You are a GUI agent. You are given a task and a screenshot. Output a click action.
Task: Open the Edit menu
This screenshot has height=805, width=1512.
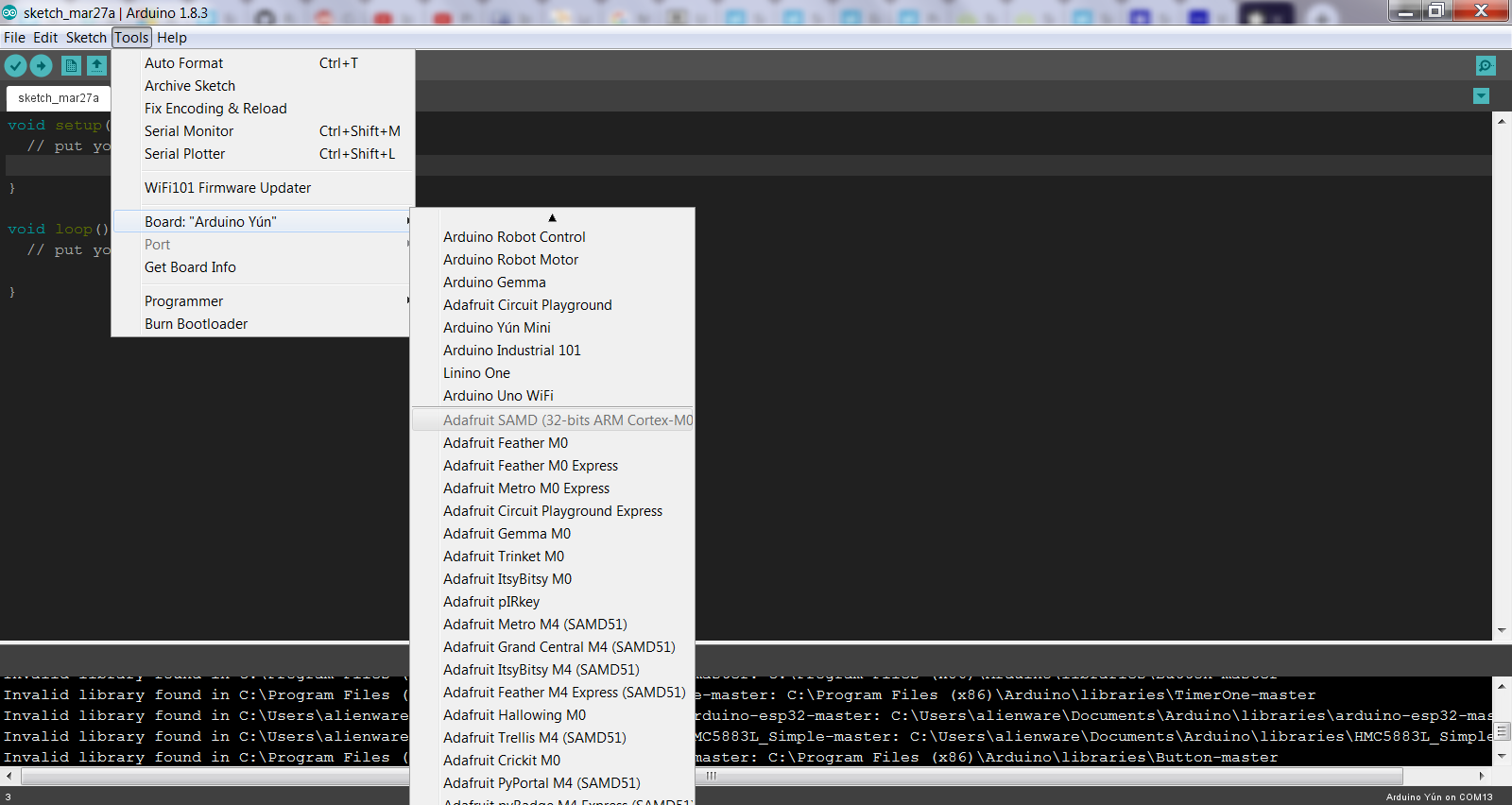click(45, 38)
